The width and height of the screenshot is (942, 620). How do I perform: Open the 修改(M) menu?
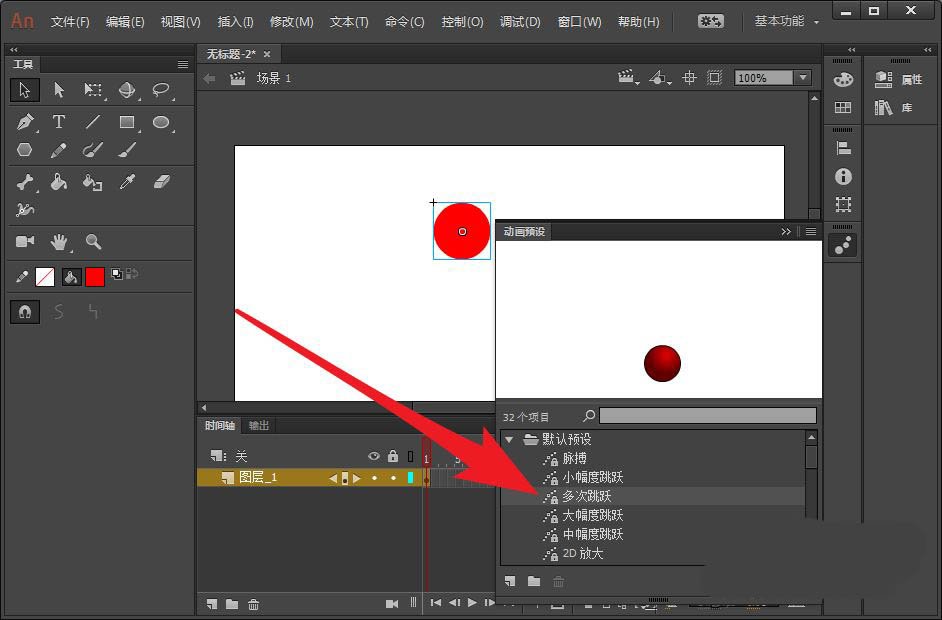pos(292,22)
